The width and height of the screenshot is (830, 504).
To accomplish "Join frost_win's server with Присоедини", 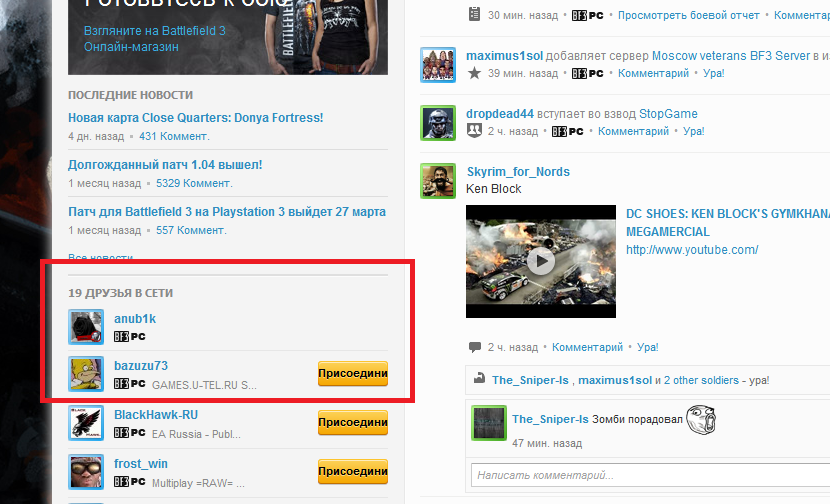I will (353, 471).
